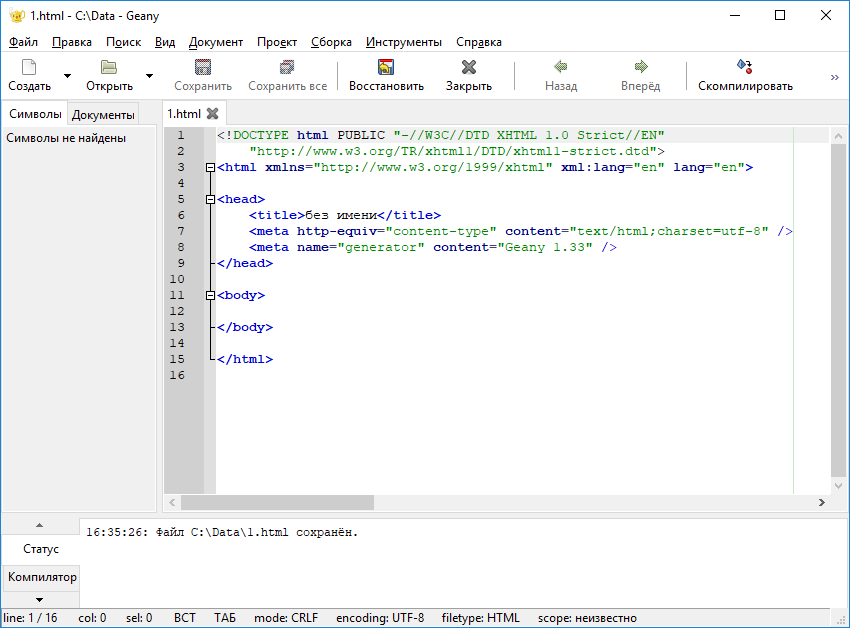Click the Назад navigation arrow icon
The image size is (850, 628).
(x=561, y=67)
